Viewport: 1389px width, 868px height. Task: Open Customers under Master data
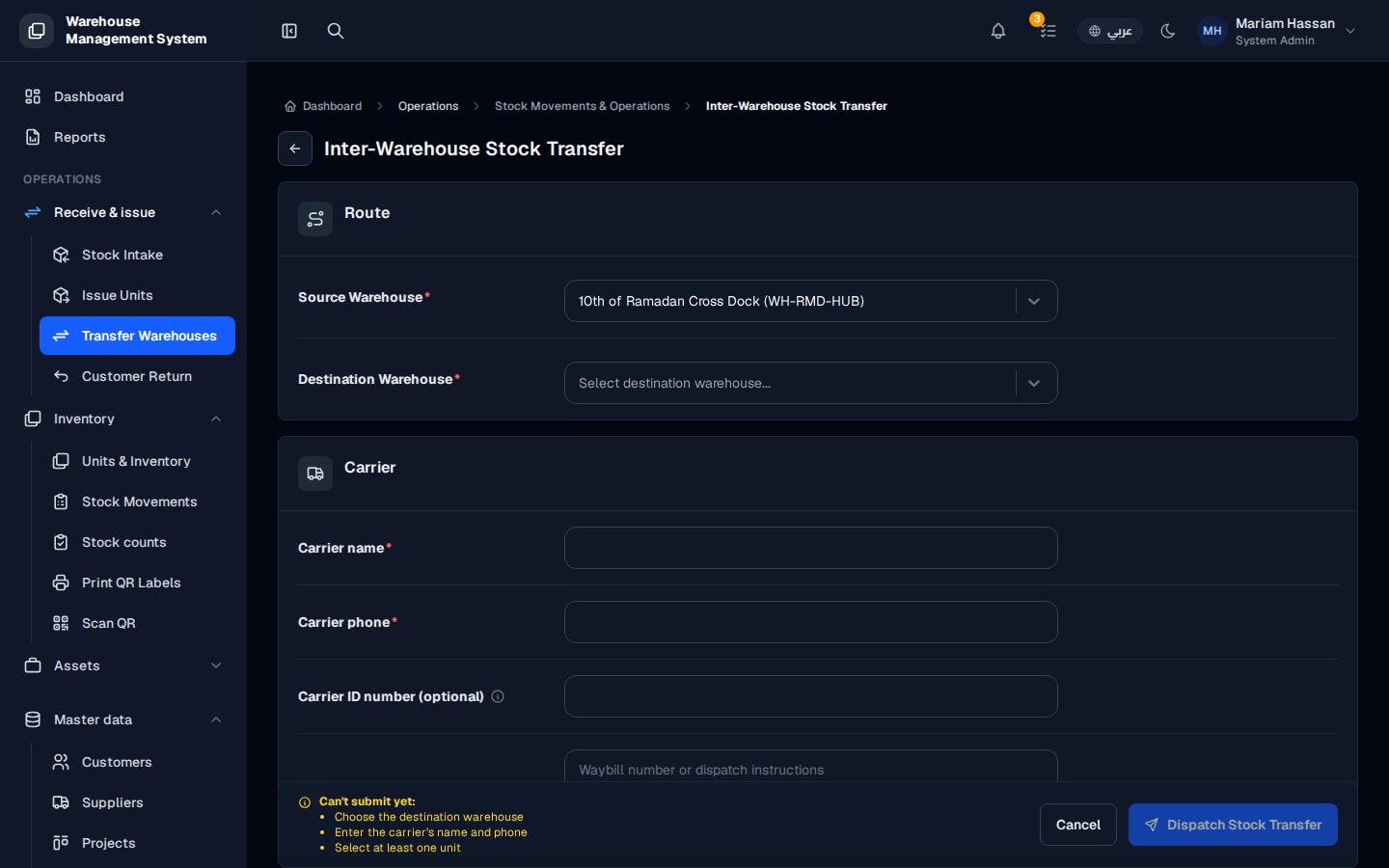coord(137,762)
